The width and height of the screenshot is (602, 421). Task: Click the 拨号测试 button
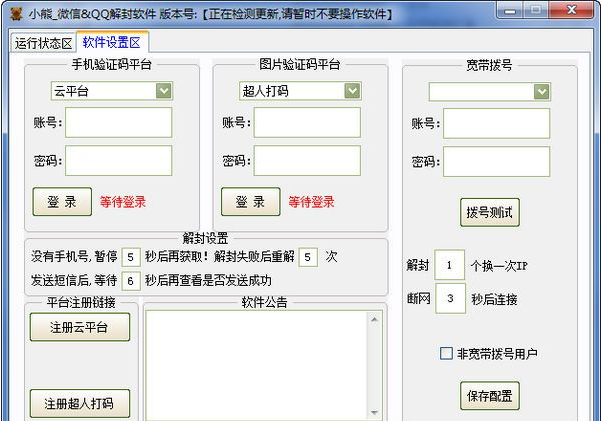[491, 213]
